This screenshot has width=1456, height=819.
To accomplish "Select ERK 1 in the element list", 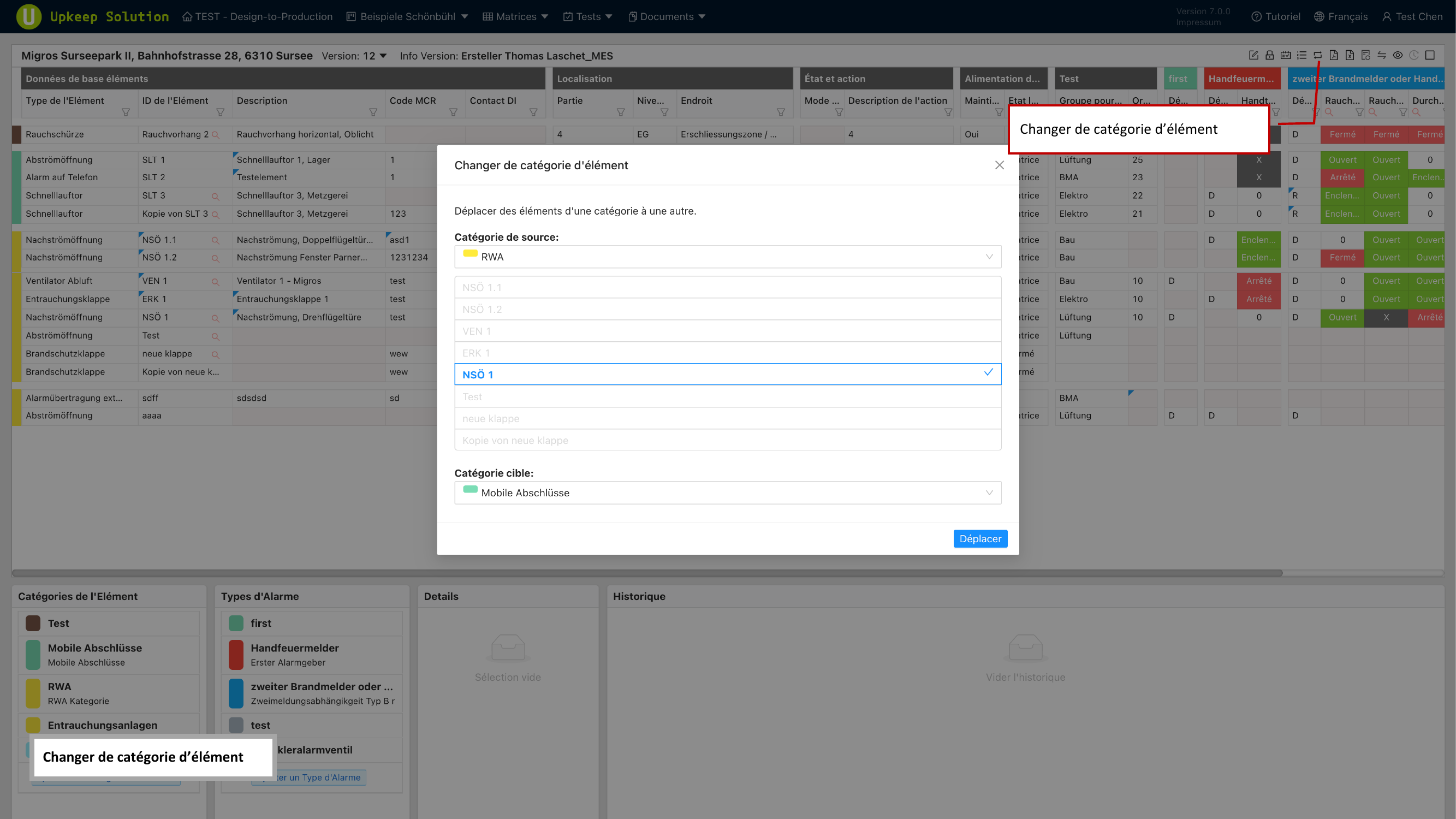I will [x=727, y=353].
